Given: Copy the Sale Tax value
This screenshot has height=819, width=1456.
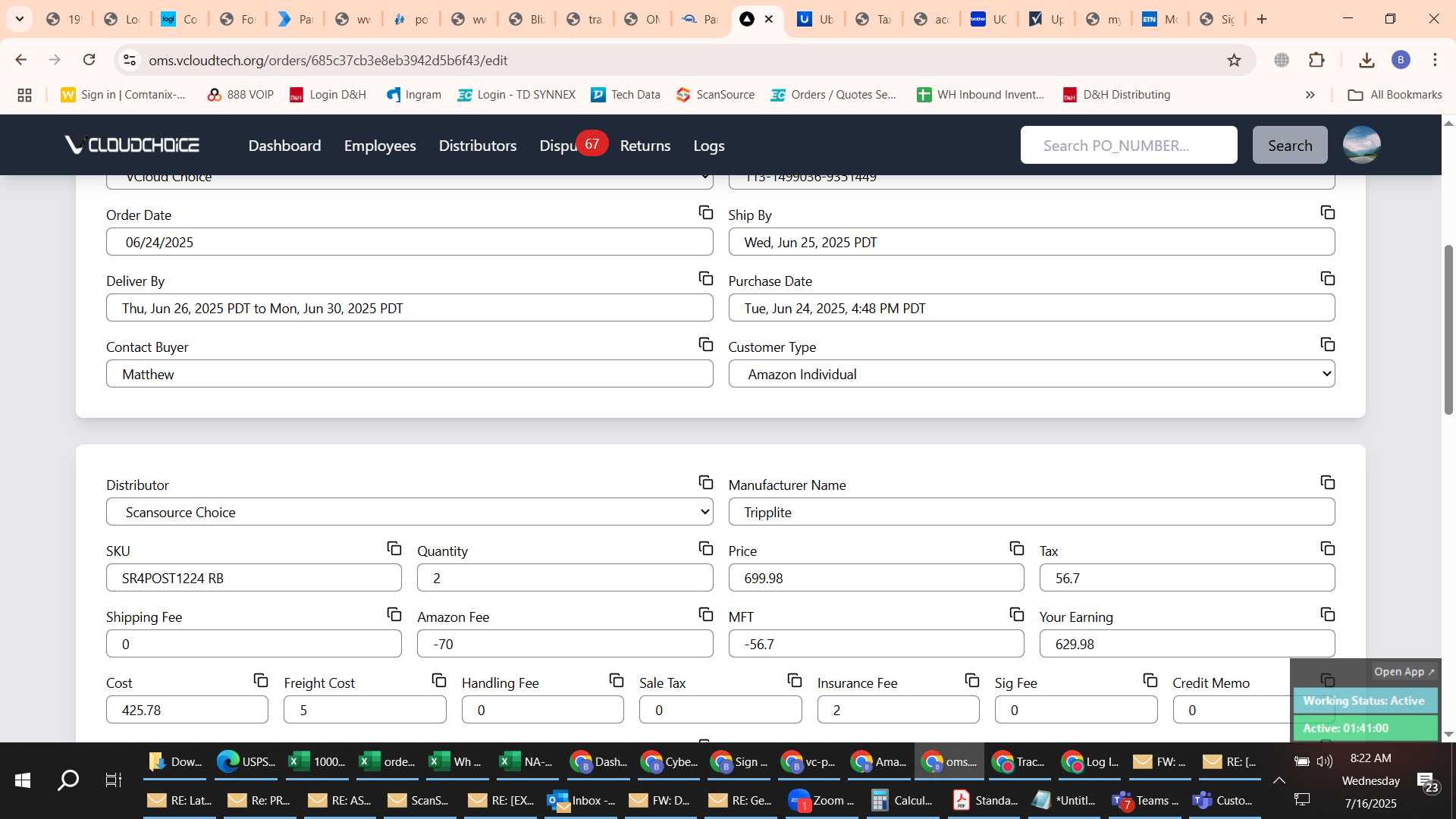Looking at the screenshot, I should pyautogui.click(x=795, y=680).
